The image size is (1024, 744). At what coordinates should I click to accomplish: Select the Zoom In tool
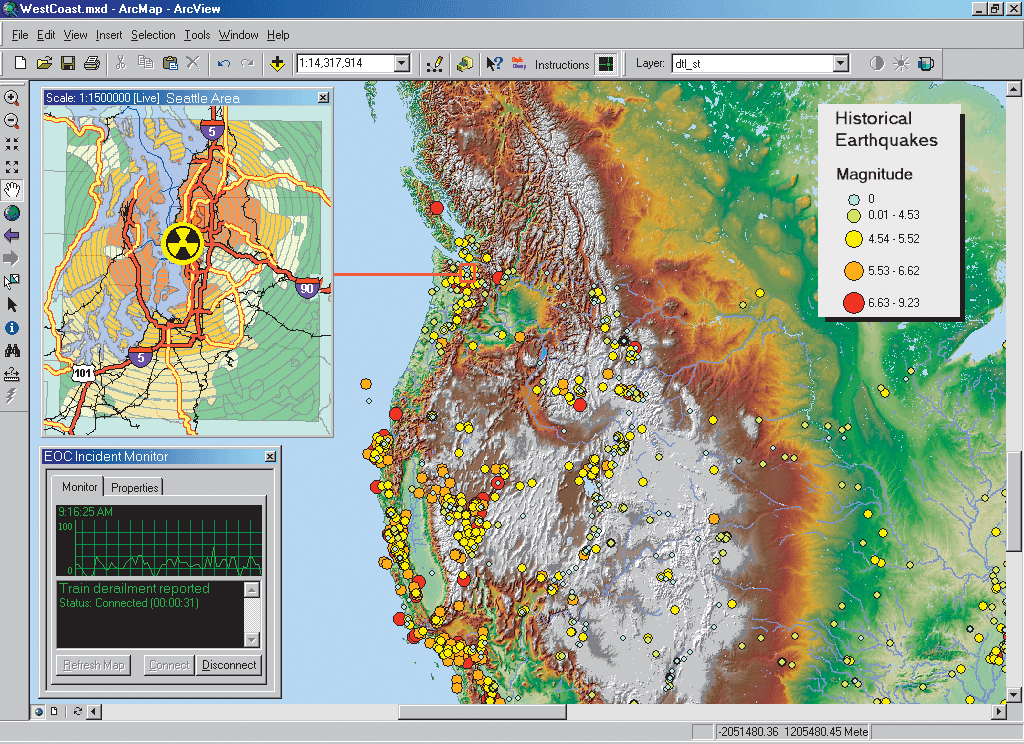point(12,99)
